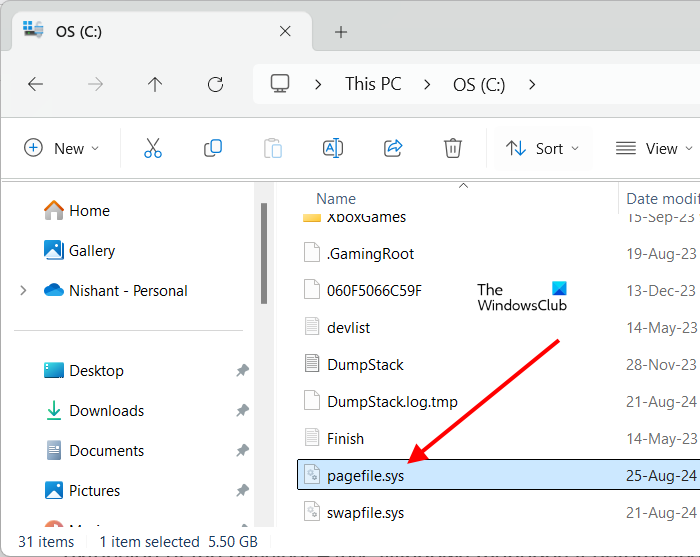Select the swapfile.sys file

(x=365, y=513)
